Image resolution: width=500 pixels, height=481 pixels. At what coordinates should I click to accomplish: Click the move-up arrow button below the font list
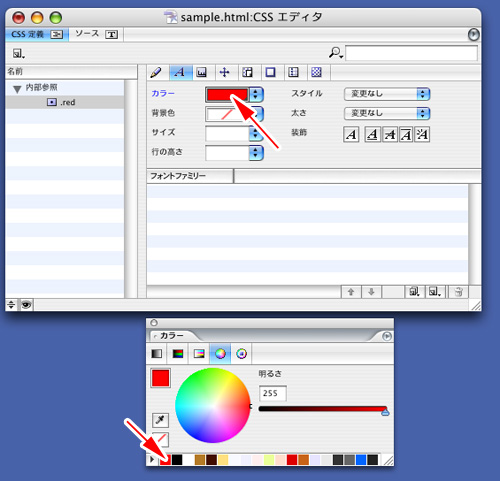pyautogui.click(x=351, y=292)
